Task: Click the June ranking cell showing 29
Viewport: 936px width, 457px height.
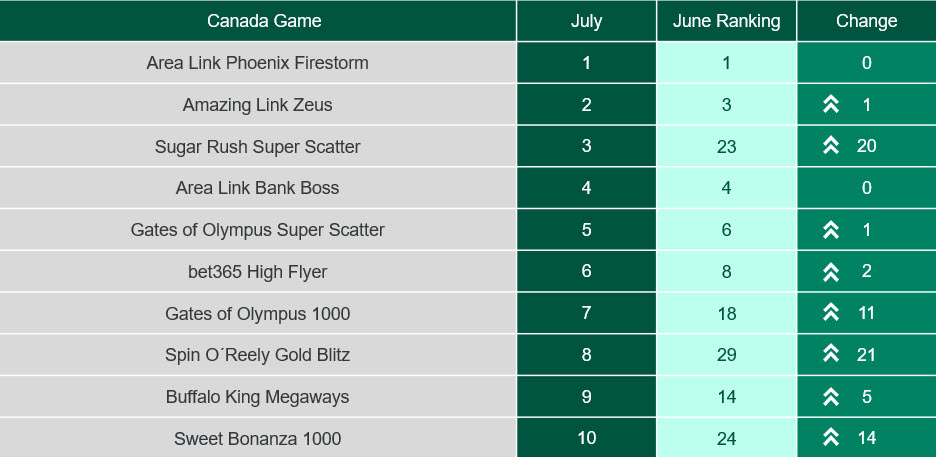Action: coord(726,355)
